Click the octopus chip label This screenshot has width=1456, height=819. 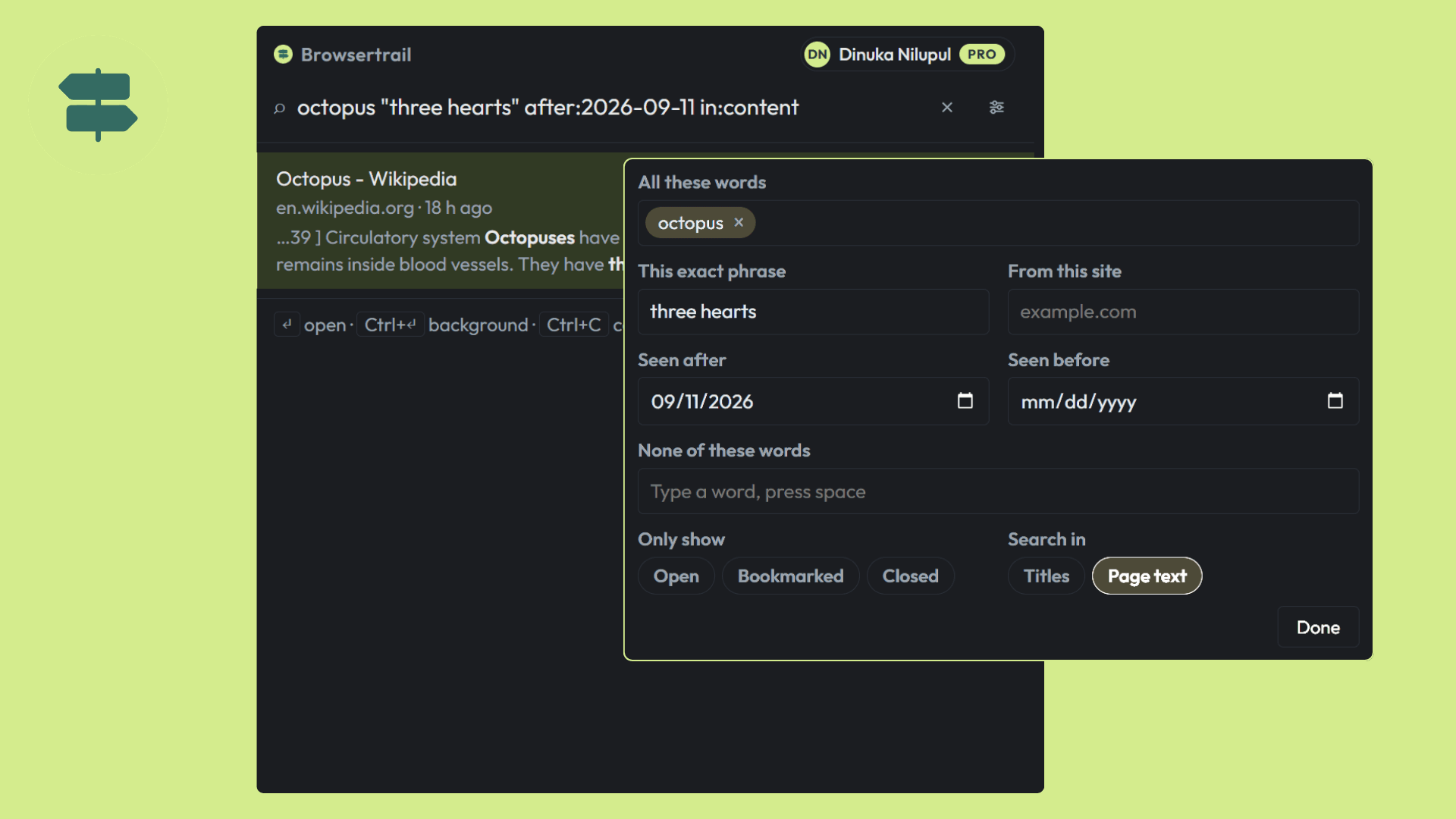(x=691, y=223)
